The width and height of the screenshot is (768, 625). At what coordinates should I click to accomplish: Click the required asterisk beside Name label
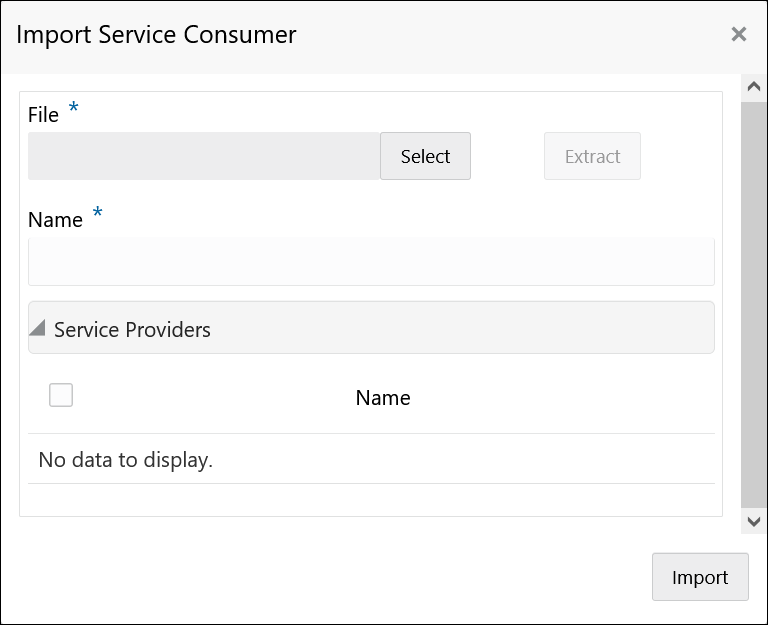click(97, 213)
